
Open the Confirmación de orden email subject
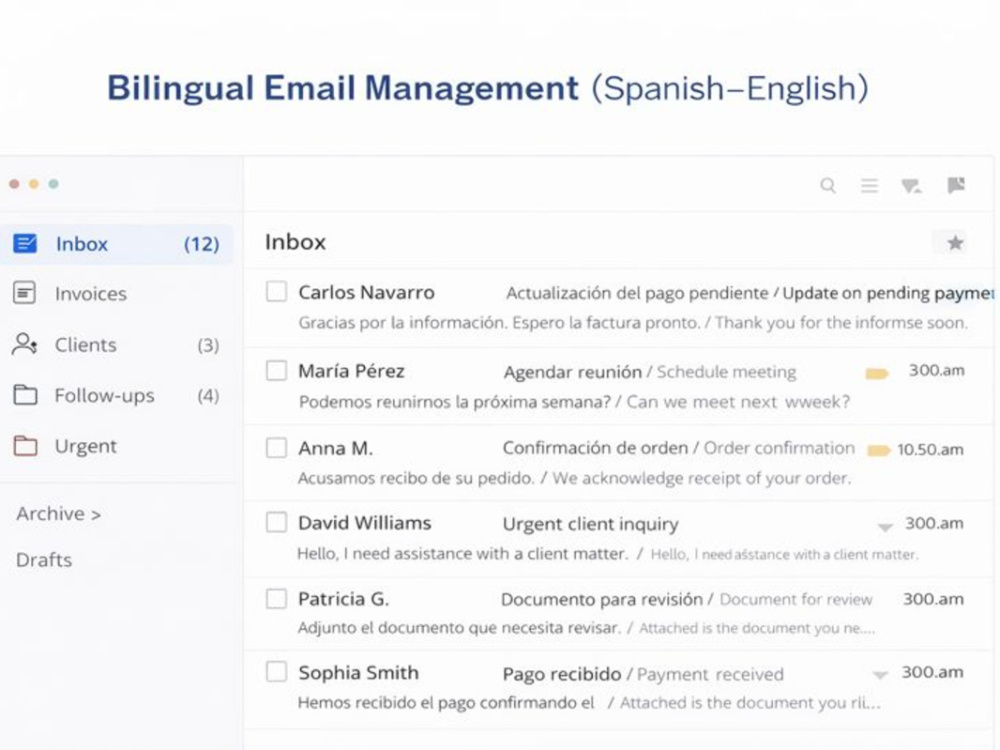(595, 448)
